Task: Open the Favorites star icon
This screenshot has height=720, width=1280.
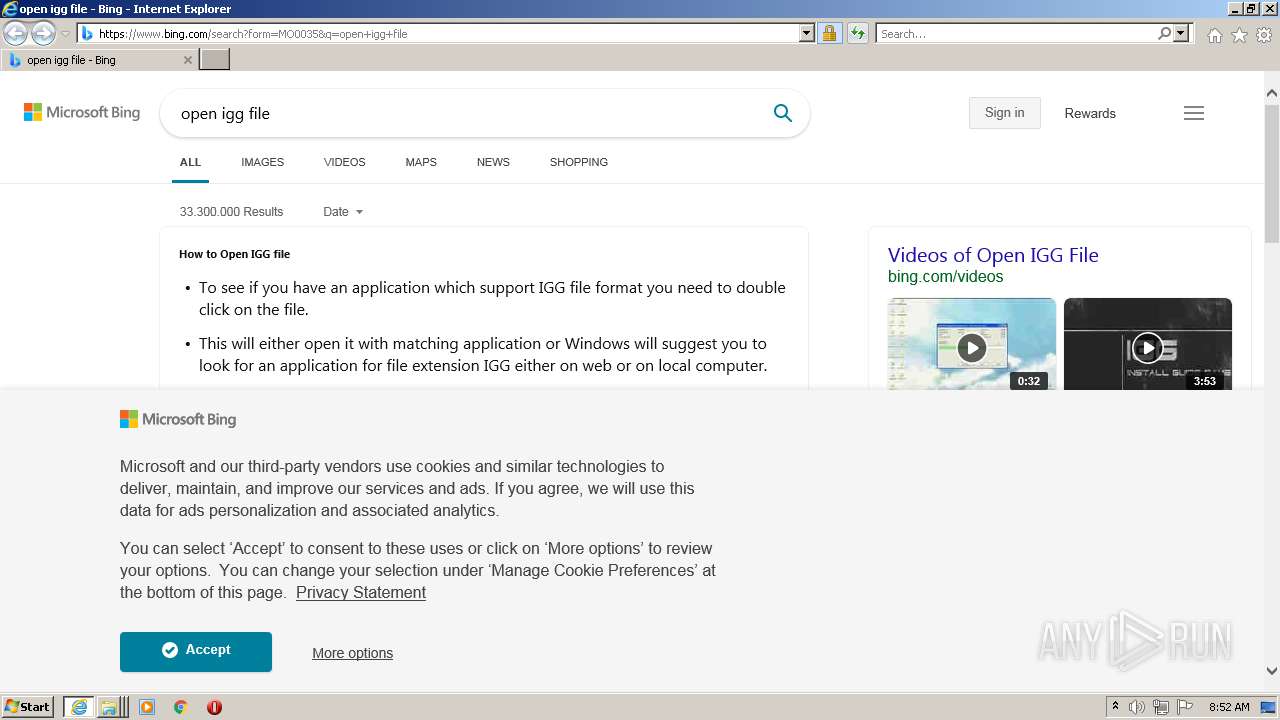Action: pyautogui.click(x=1239, y=35)
